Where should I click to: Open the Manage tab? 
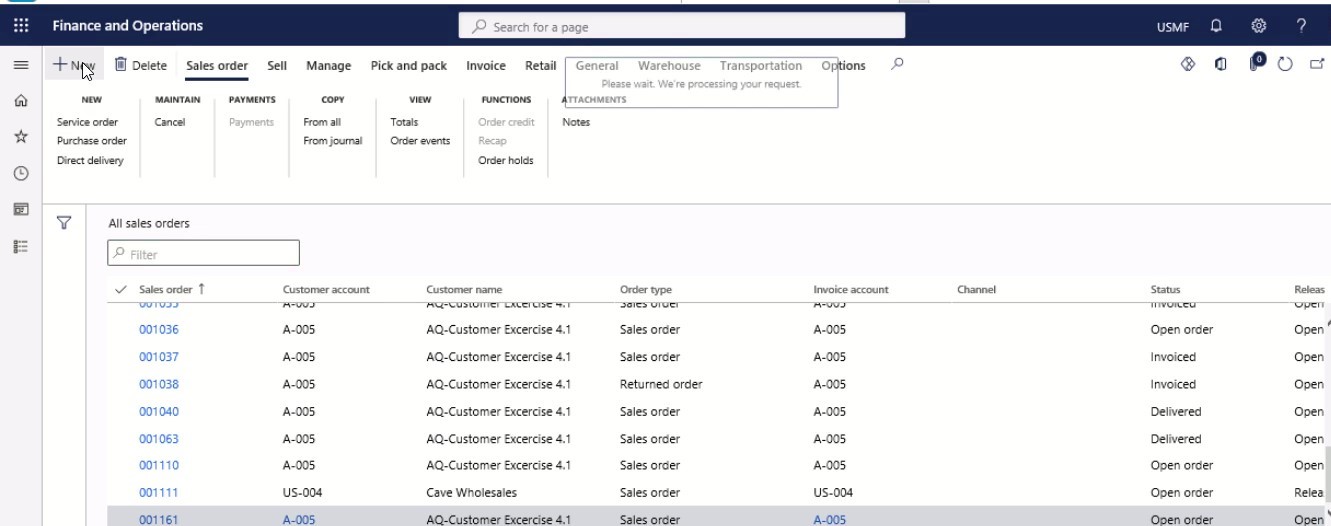tap(328, 66)
